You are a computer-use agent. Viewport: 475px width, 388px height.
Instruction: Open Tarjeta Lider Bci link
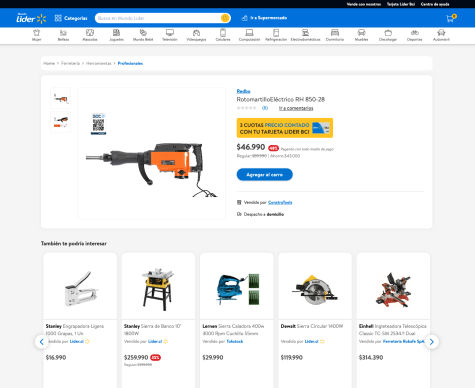coord(401,4)
